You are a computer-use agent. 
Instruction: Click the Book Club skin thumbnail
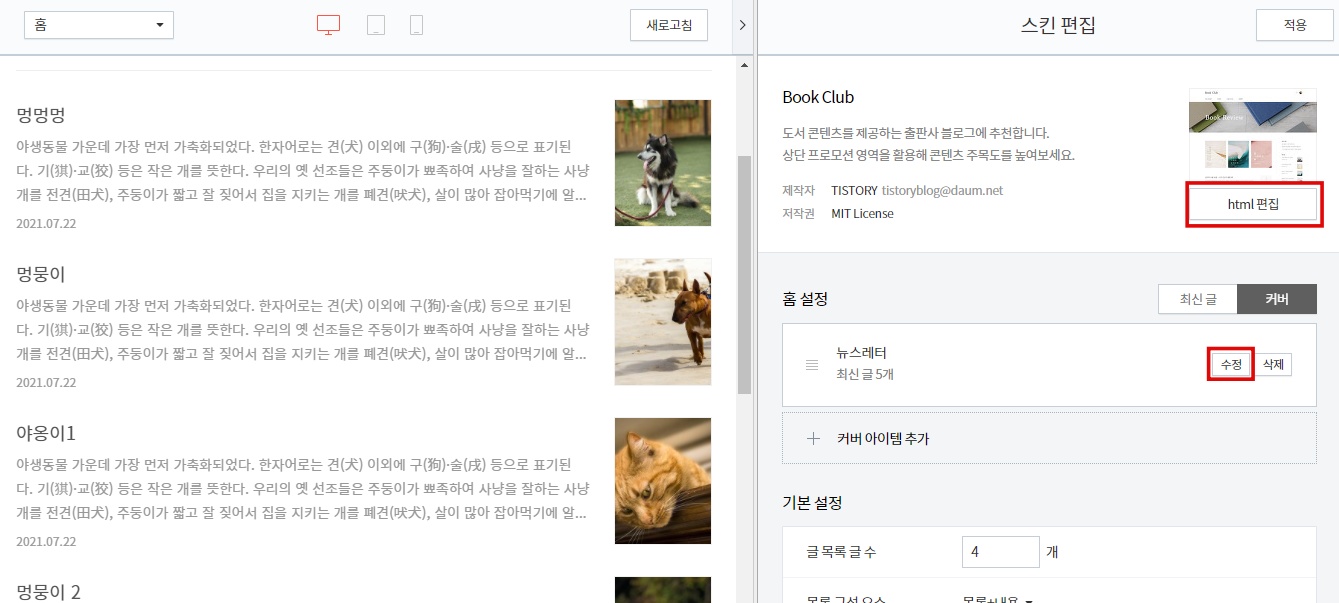[1253, 134]
